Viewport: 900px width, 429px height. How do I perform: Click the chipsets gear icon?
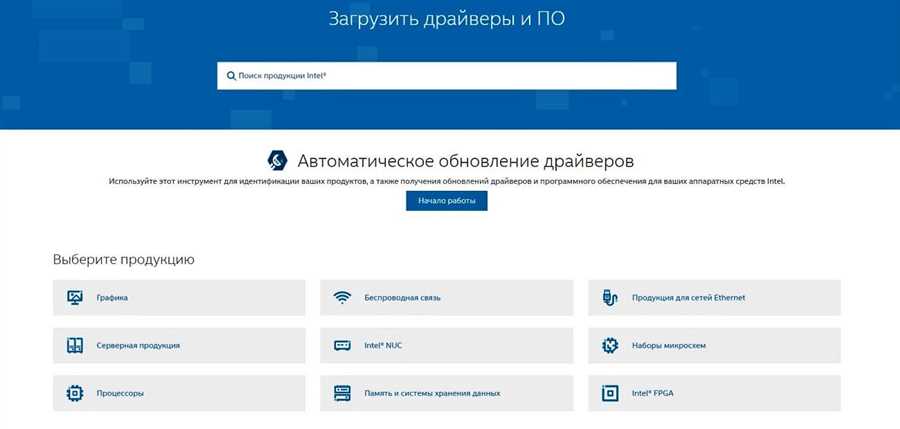click(x=609, y=345)
